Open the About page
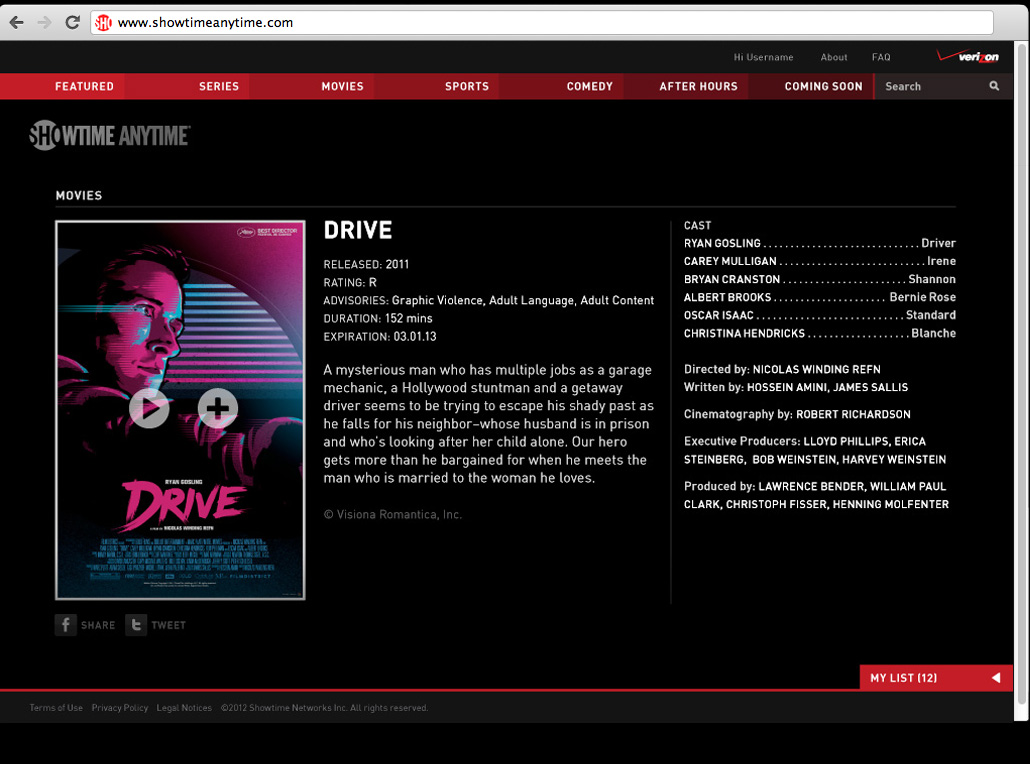Viewport: 1030px width, 764px height. 834,57
